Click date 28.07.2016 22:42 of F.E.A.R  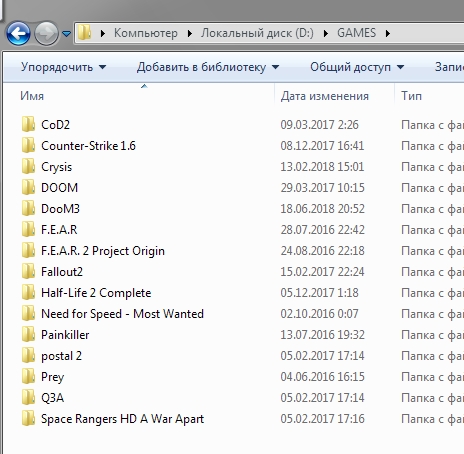pyautogui.click(x=322, y=230)
